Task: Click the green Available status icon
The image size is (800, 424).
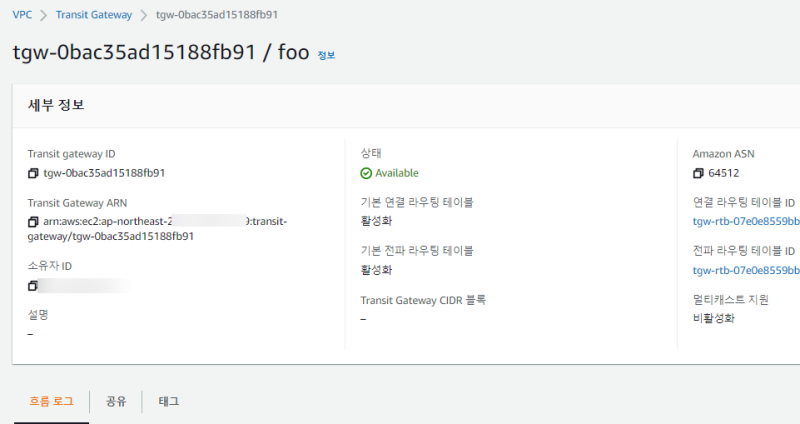Action: point(366,173)
